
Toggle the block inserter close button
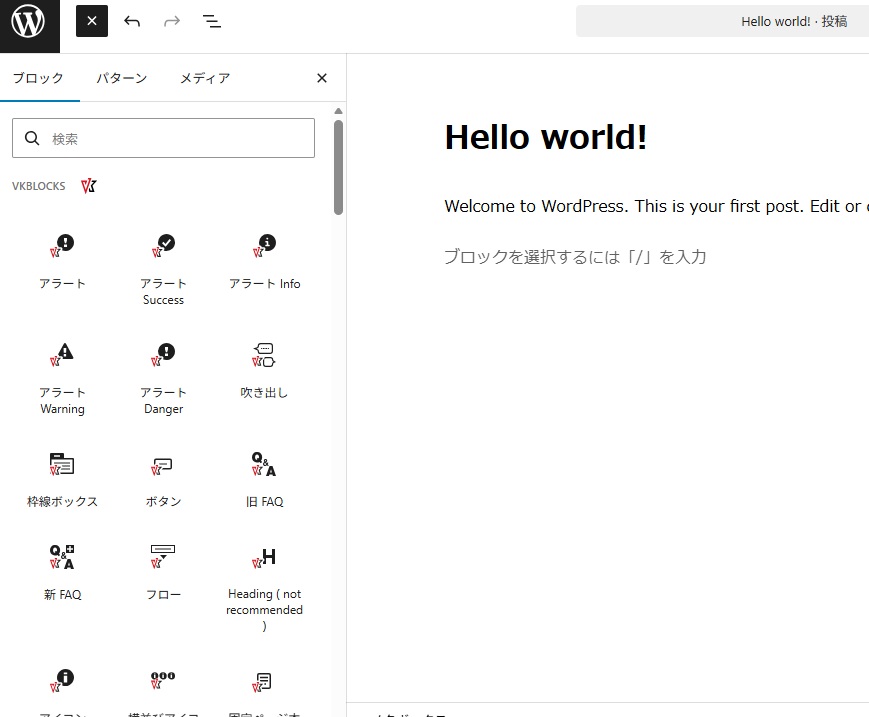click(92, 21)
